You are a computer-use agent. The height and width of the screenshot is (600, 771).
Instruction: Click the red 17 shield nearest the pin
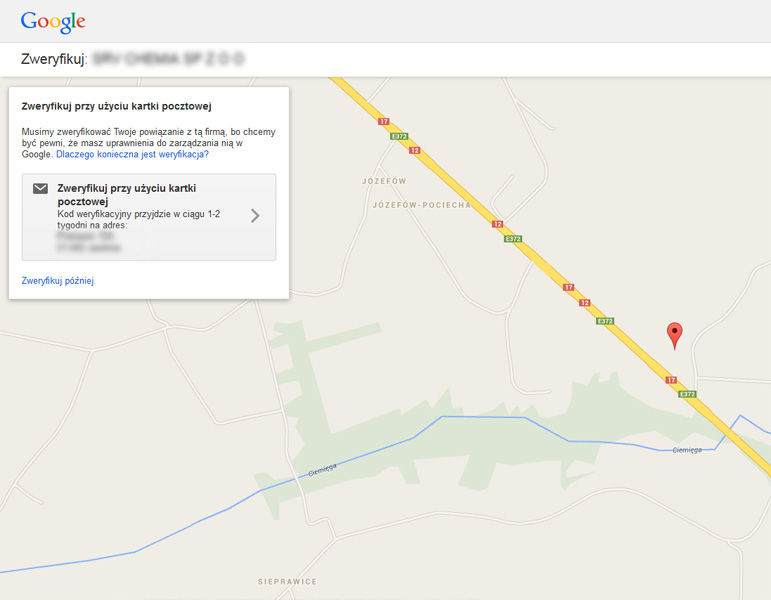[671, 380]
